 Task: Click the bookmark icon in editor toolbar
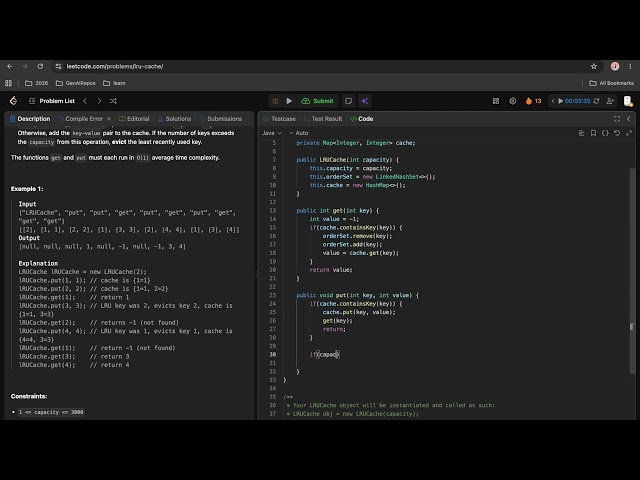(593, 133)
